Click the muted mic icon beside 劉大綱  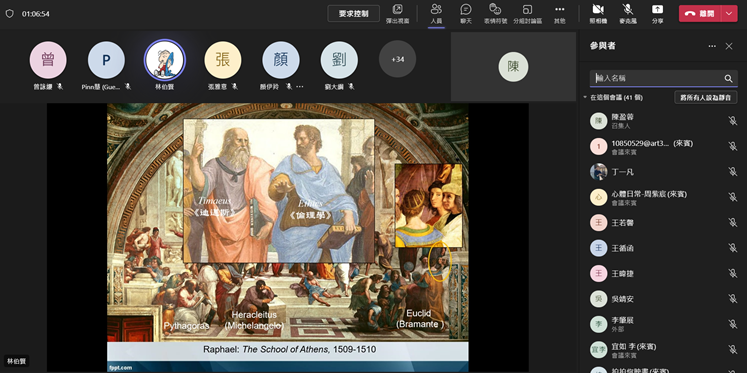351,87
